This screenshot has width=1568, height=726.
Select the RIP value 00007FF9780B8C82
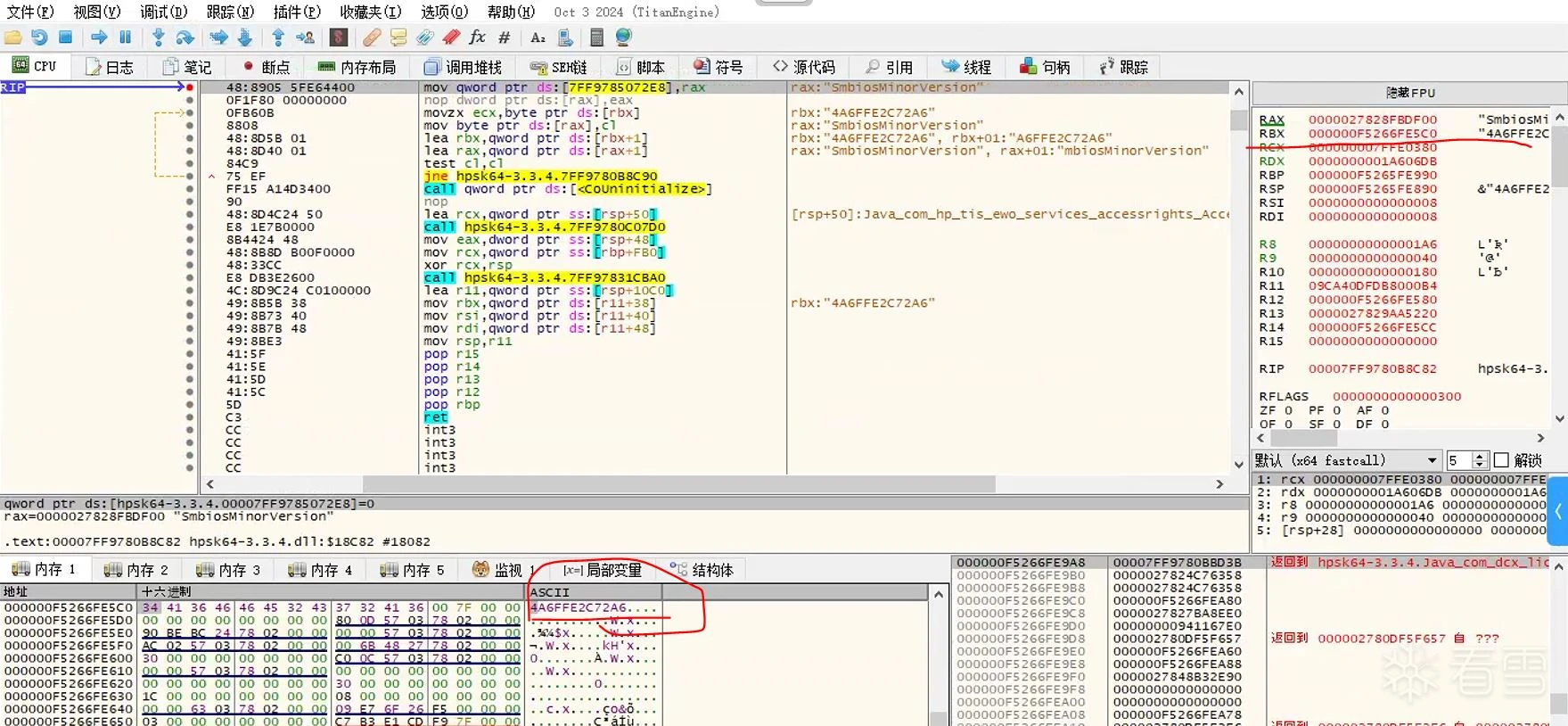pyautogui.click(x=1373, y=368)
